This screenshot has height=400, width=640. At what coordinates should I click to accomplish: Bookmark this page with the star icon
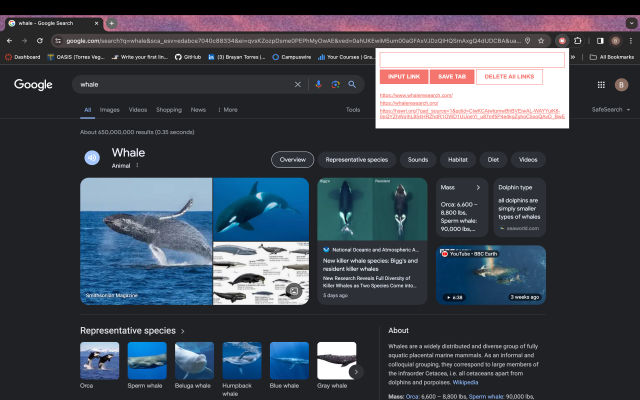click(541, 41)
